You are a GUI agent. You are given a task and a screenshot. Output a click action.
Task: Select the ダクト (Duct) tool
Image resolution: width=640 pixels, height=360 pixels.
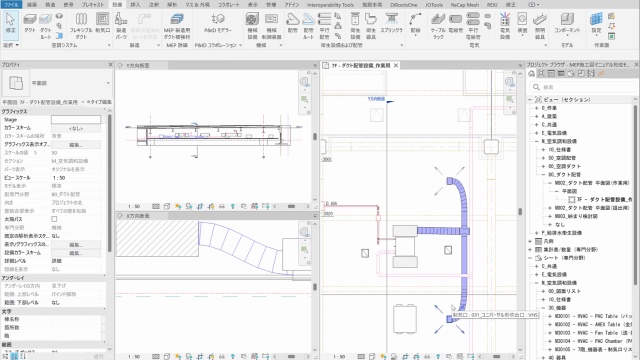point(29,23)
